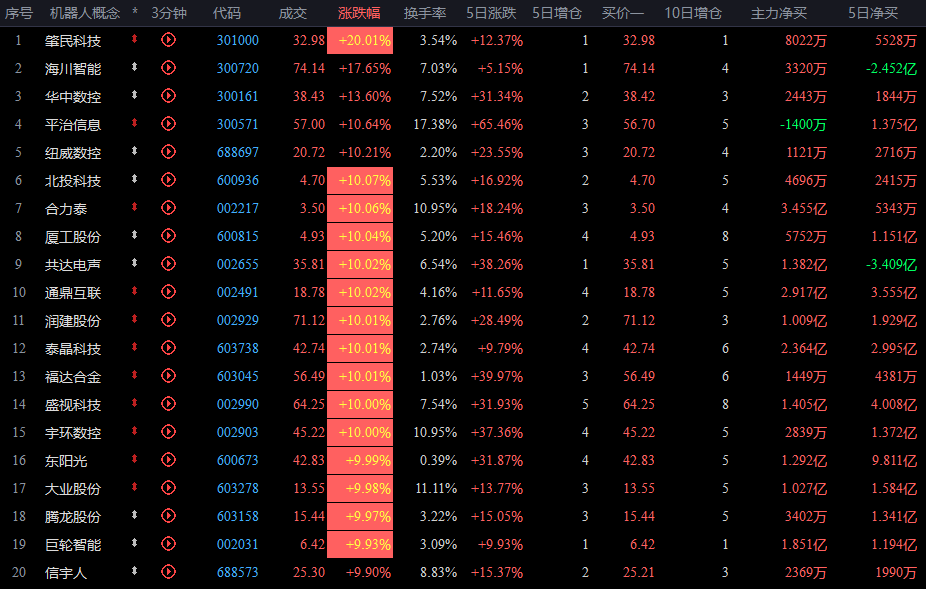Open stock code 301000
The image size is (926, 589).
tap(238, 40)
